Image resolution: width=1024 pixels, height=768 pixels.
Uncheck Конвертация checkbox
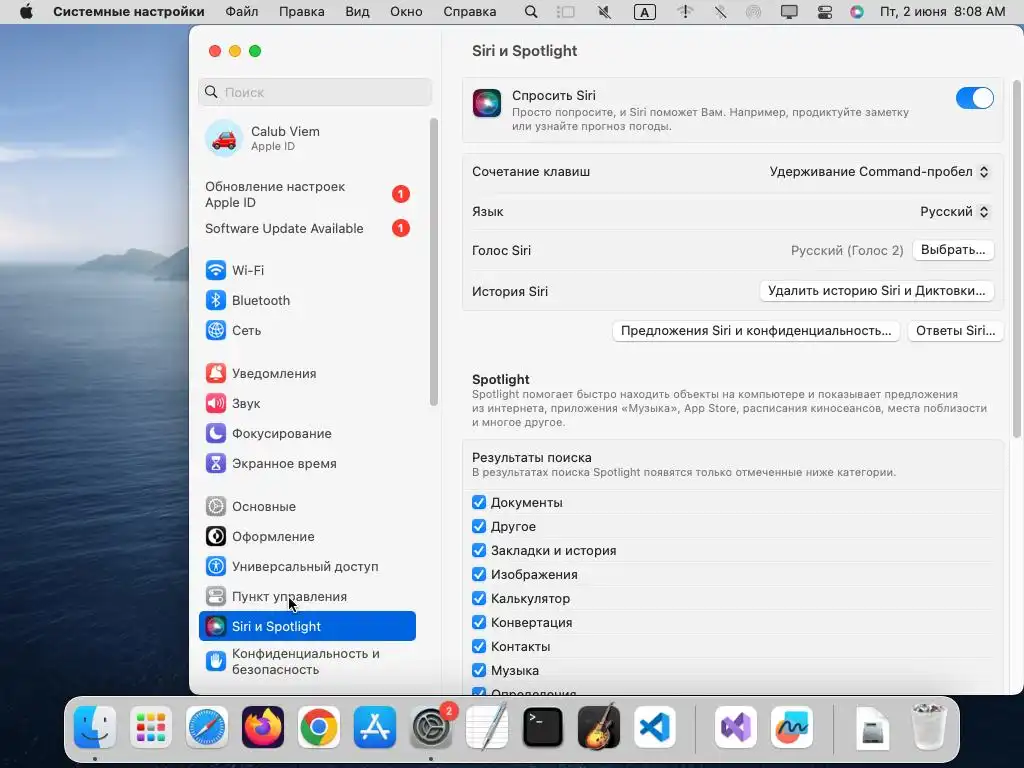coord(479,622)
